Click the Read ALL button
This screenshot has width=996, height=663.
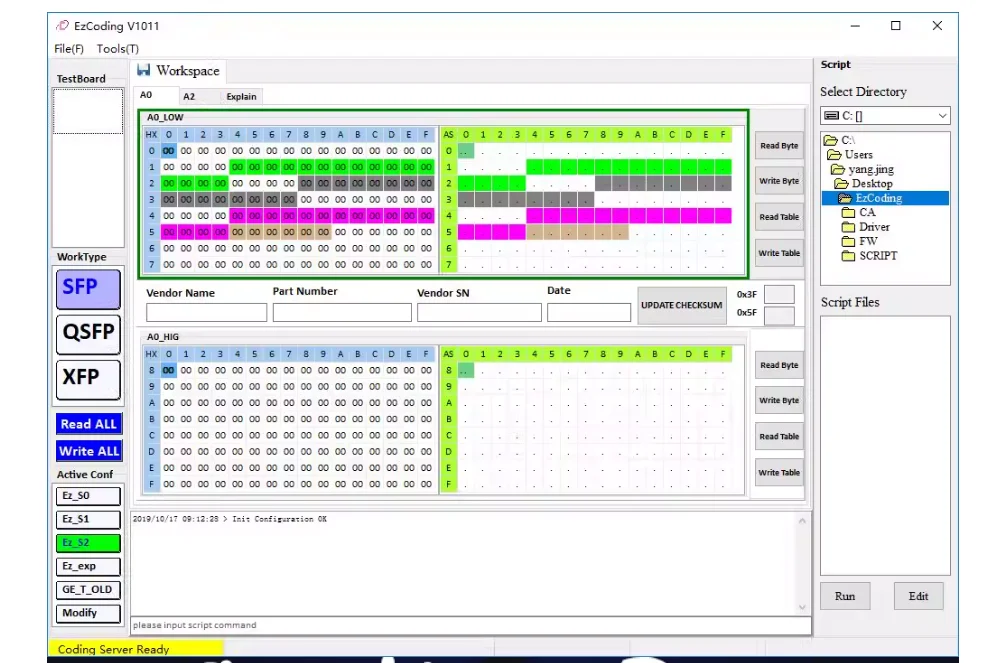click(89, 424)
